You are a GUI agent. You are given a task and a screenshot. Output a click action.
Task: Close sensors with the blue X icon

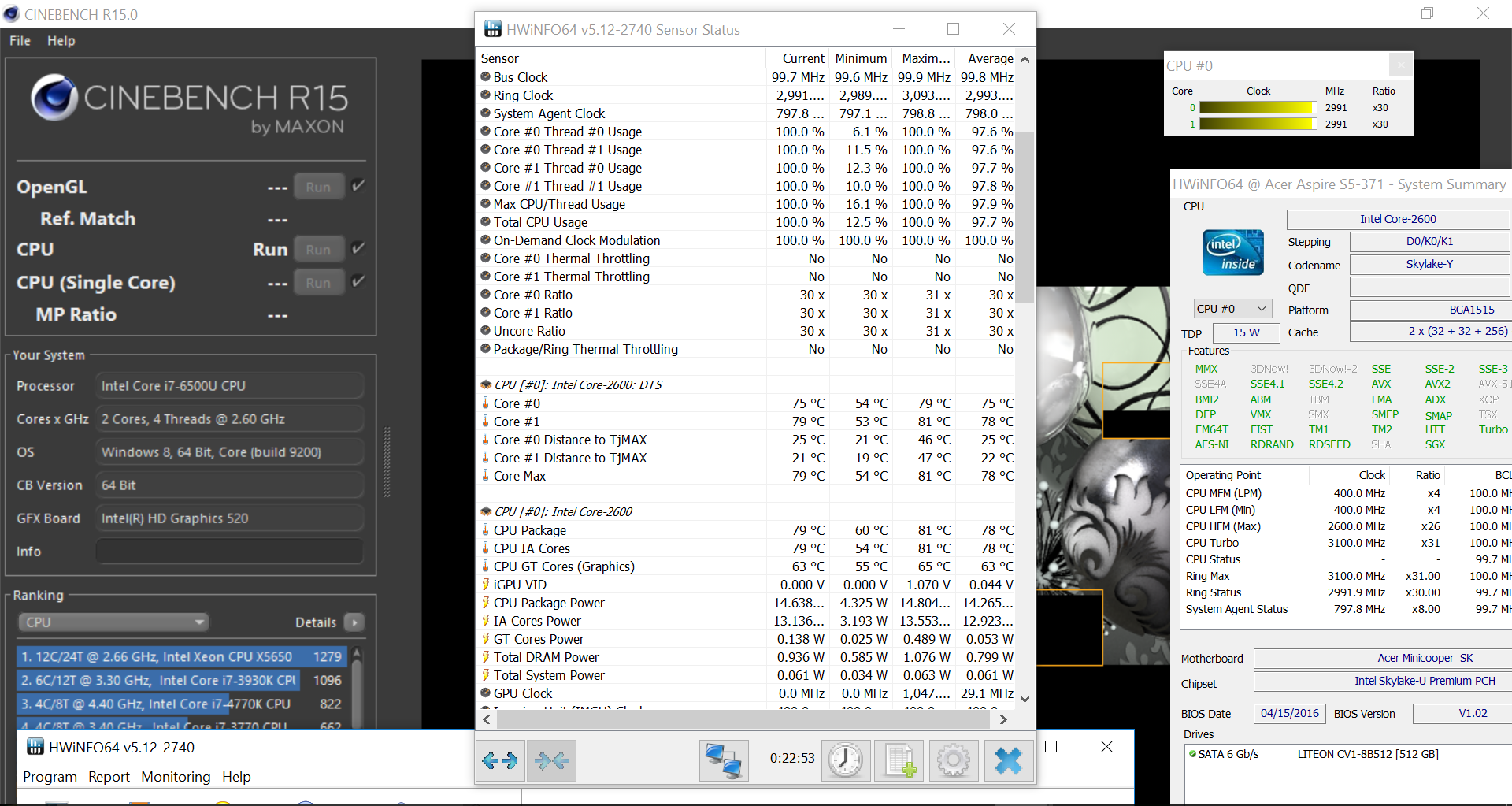coord(1008,760)
